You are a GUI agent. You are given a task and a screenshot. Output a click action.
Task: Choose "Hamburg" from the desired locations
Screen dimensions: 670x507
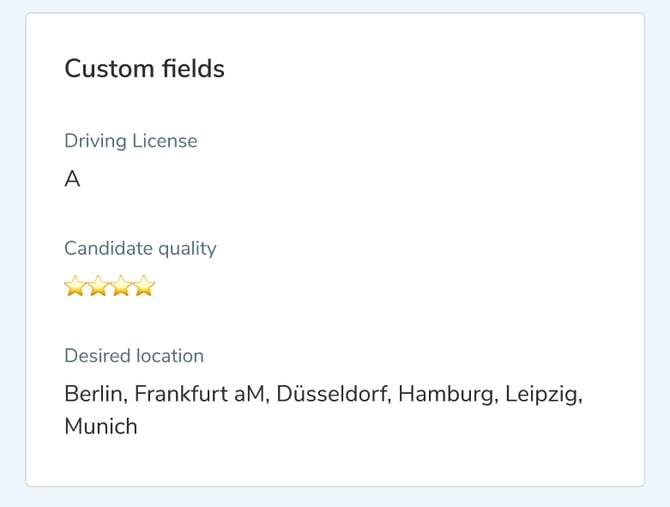click(x=445, y=394)
